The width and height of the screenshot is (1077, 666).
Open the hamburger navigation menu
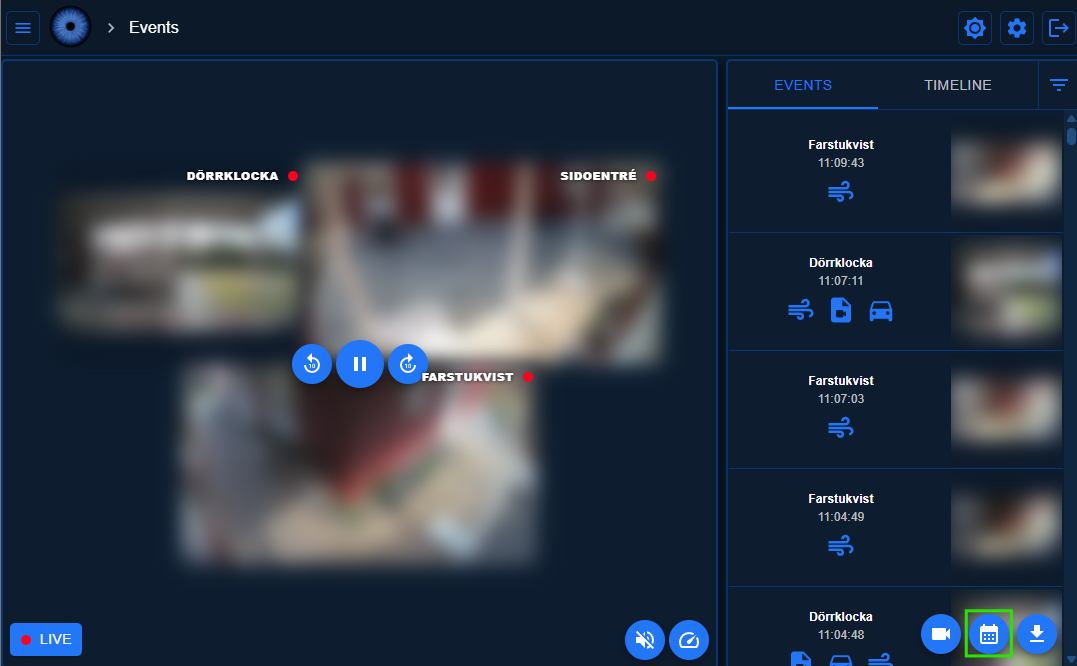click(x=23, y=28)
